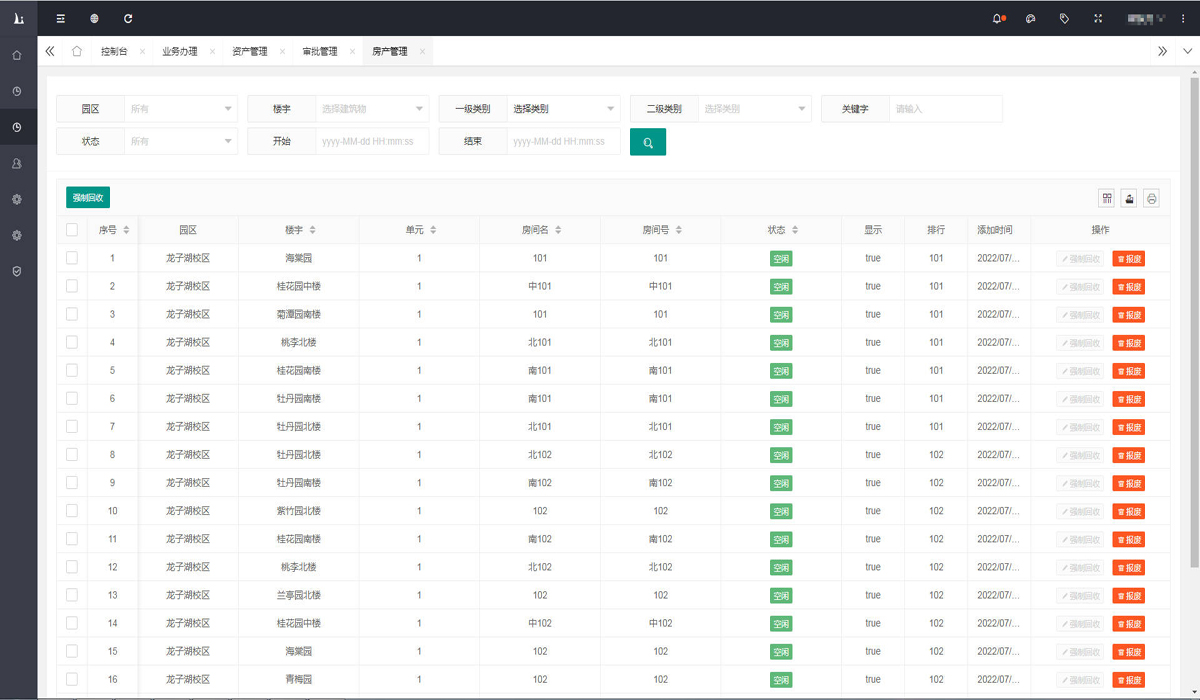The width and height of the screenshot is (1200, 700).
Task: Click the print icon above the table
Action: (1151, 199)
